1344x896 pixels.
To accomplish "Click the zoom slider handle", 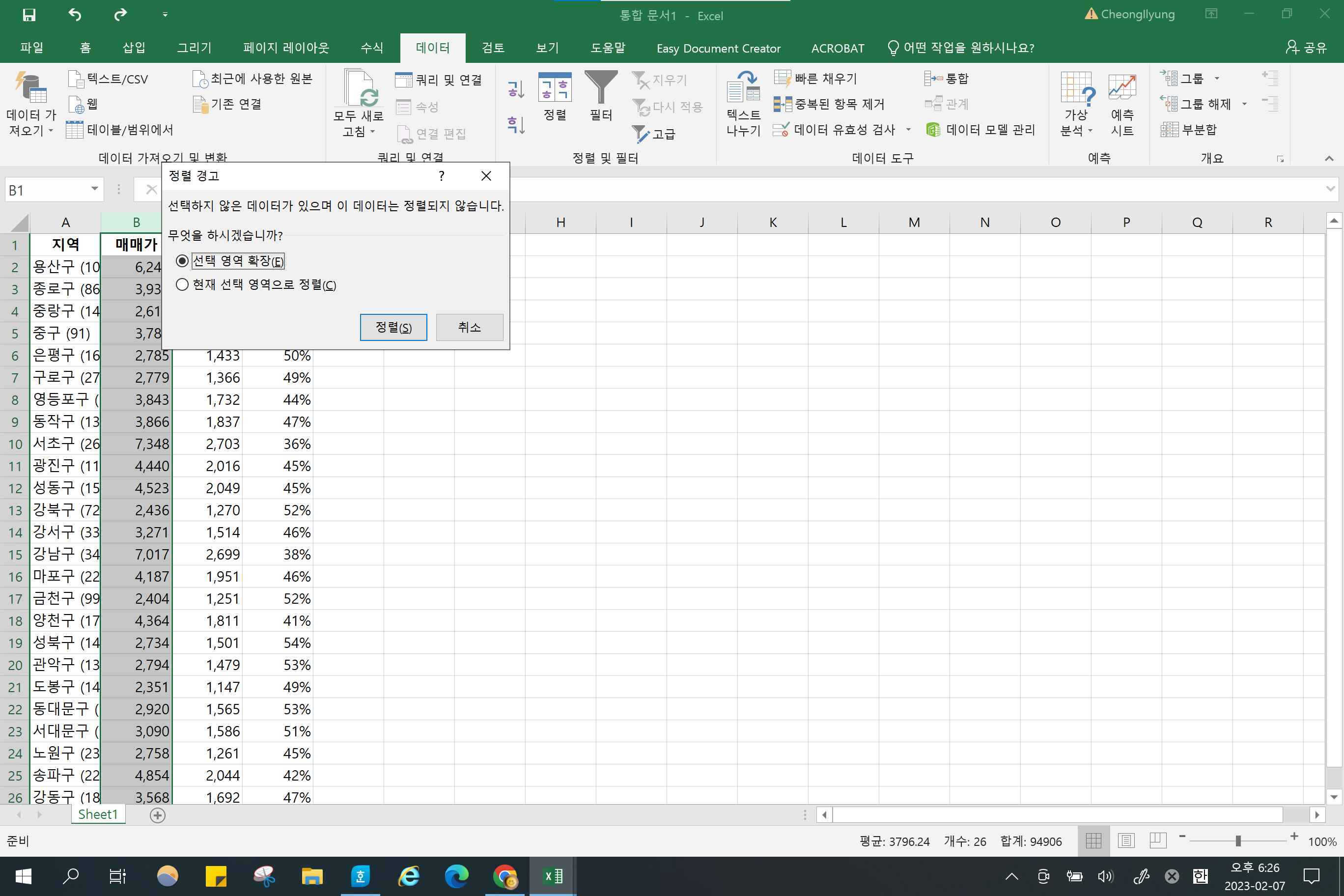I will point(1238,840).
